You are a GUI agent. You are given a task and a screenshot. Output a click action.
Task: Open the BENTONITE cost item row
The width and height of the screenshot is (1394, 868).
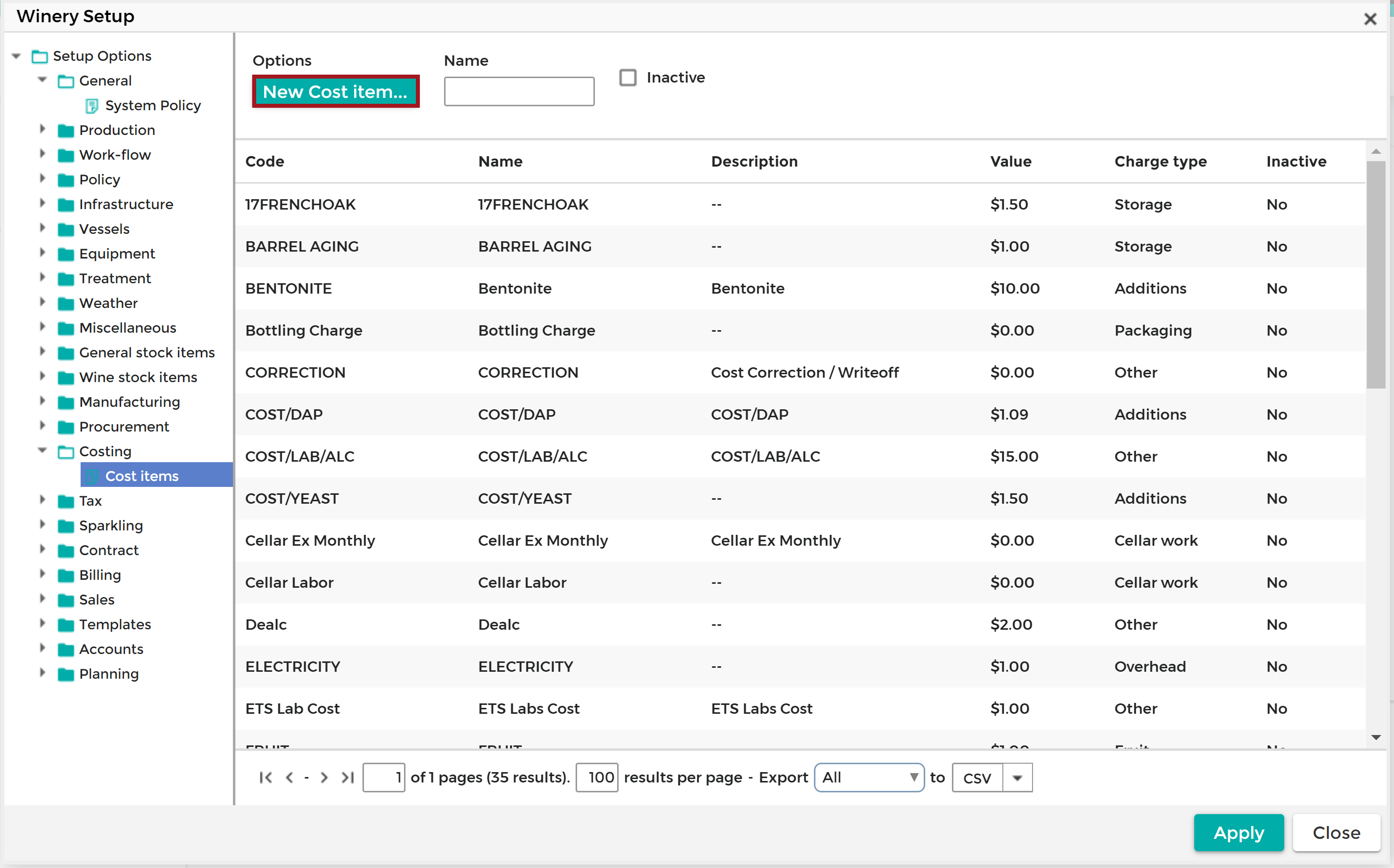tap(800, 288)
